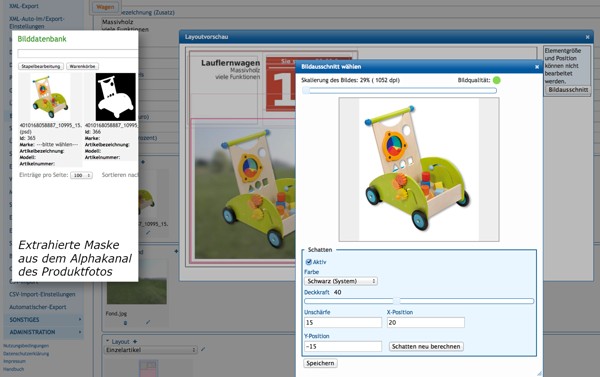Open the Einzelartikel layout dropdown
600x377 pixels.
151,350
